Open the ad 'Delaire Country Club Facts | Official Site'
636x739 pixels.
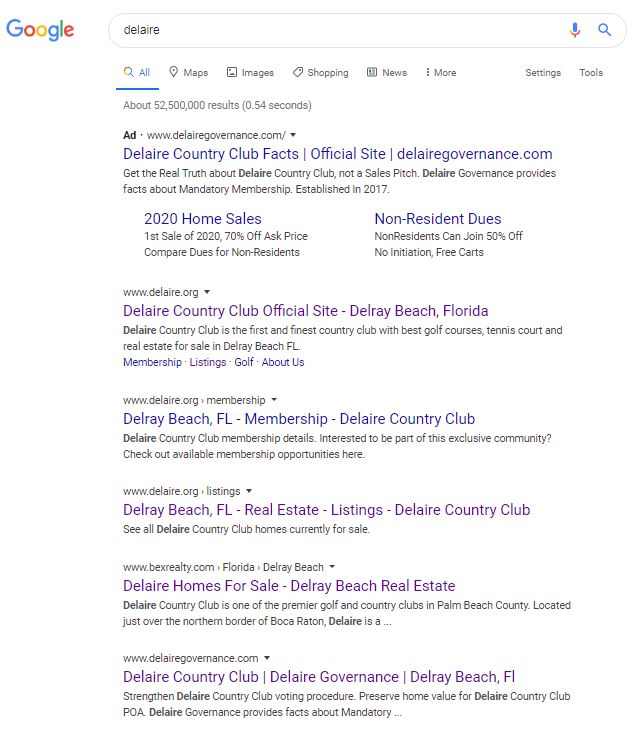click(x=338, y=154)
